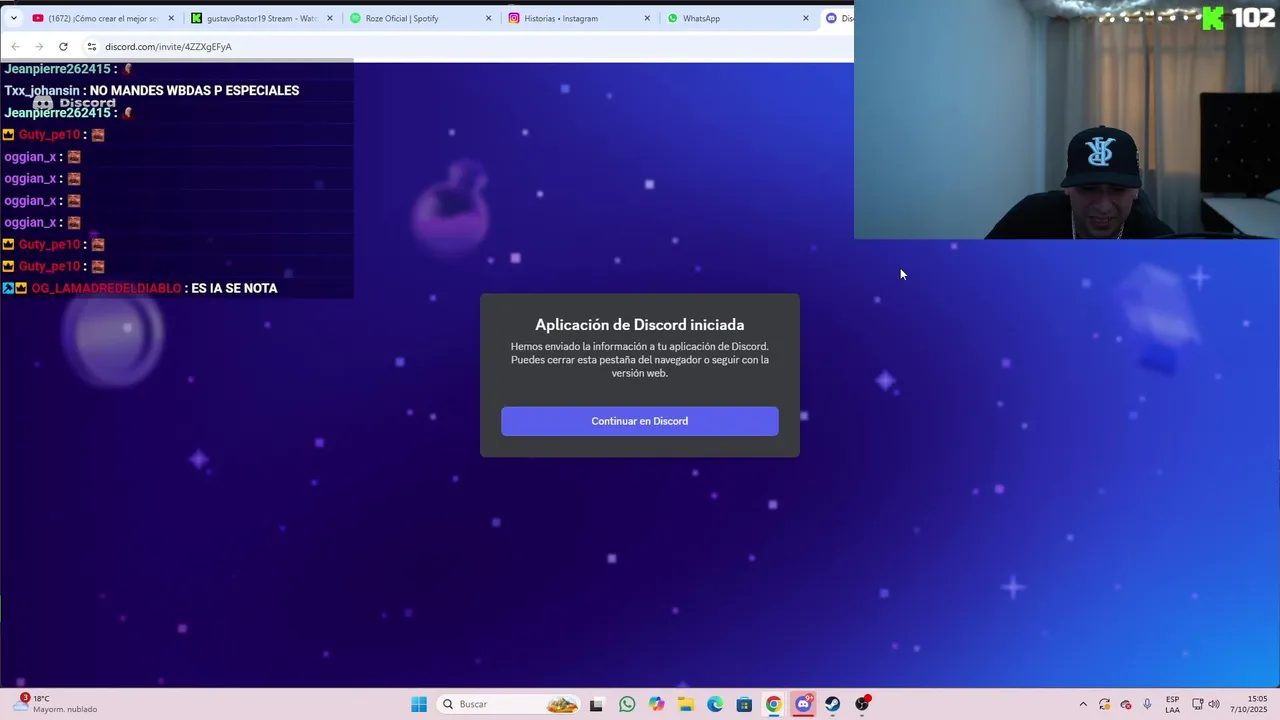
Task: Open the ESP LAA language switcher
Action: coord(1172,704)
